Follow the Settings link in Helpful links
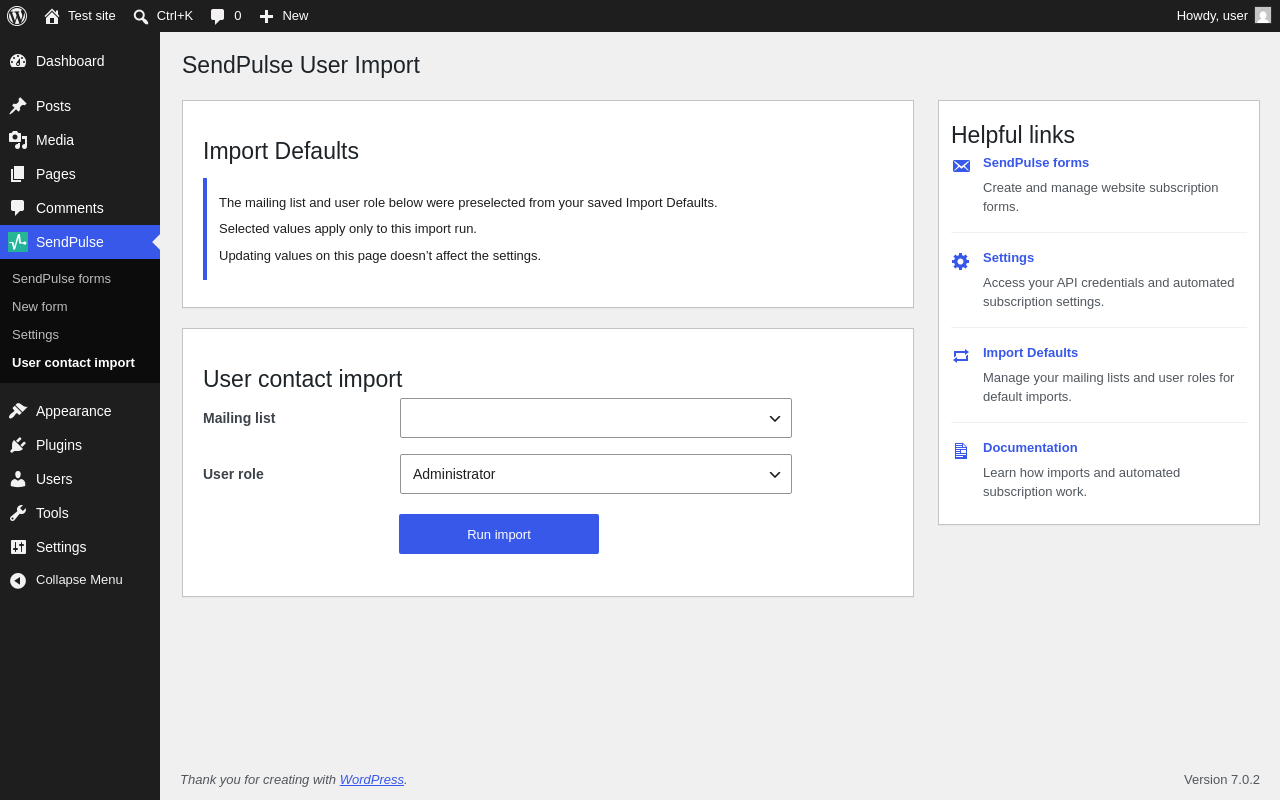This screenshot has width=1280, height=800. click(1008, 257)
